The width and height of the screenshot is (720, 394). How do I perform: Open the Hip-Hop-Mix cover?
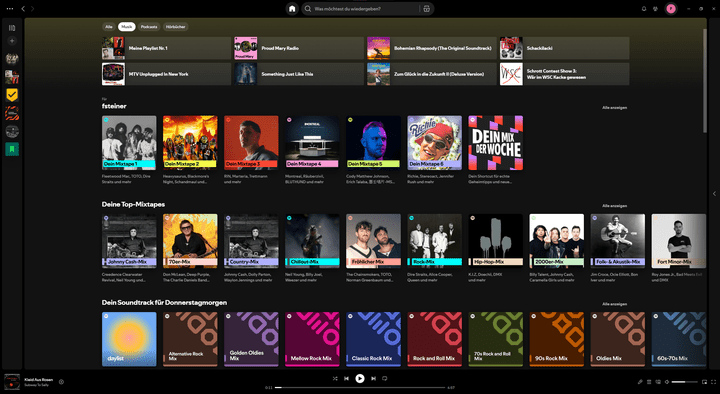point(495,241)
